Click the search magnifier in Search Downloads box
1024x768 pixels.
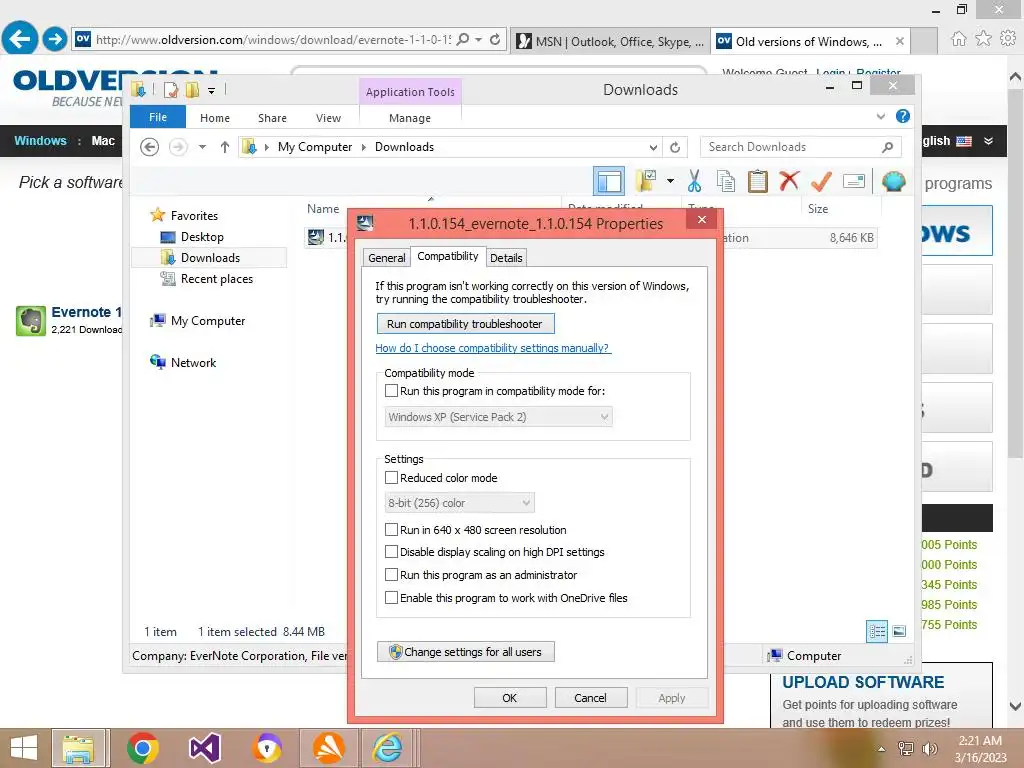(888, 147)
